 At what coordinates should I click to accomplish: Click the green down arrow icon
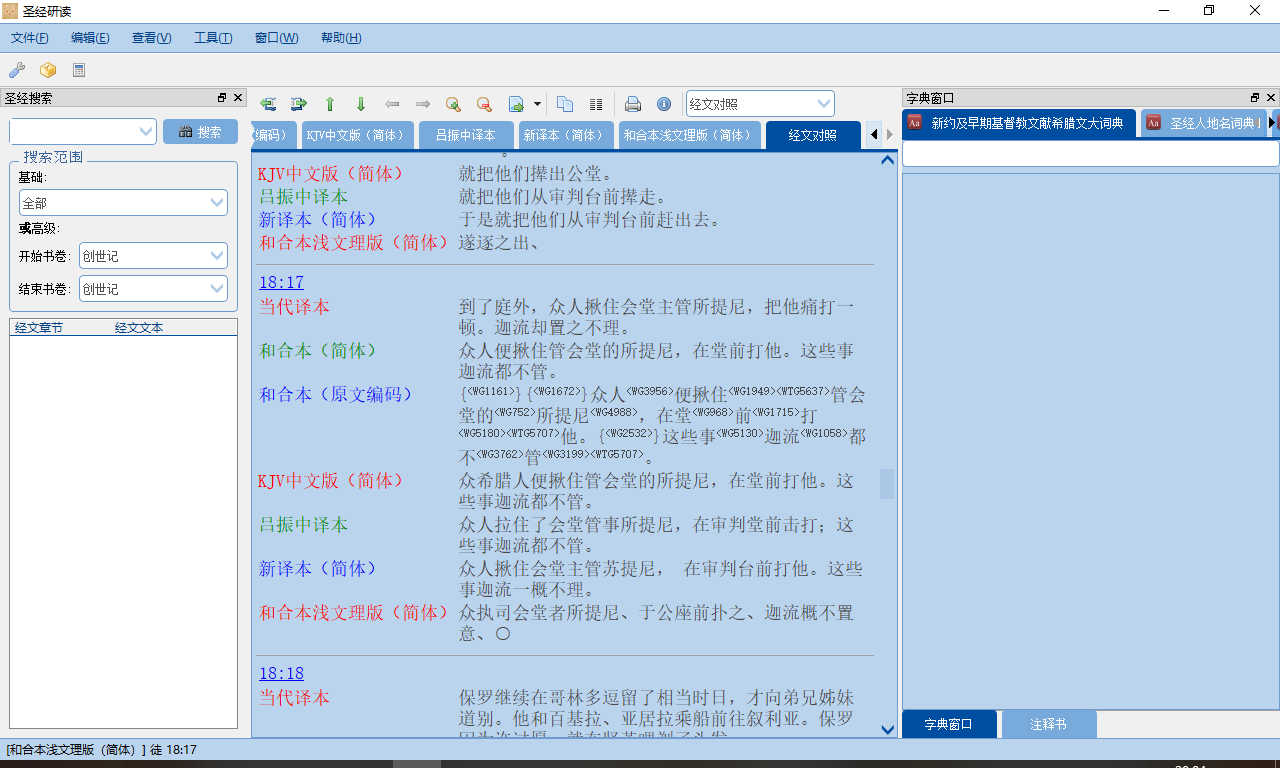tap(361, 104)
